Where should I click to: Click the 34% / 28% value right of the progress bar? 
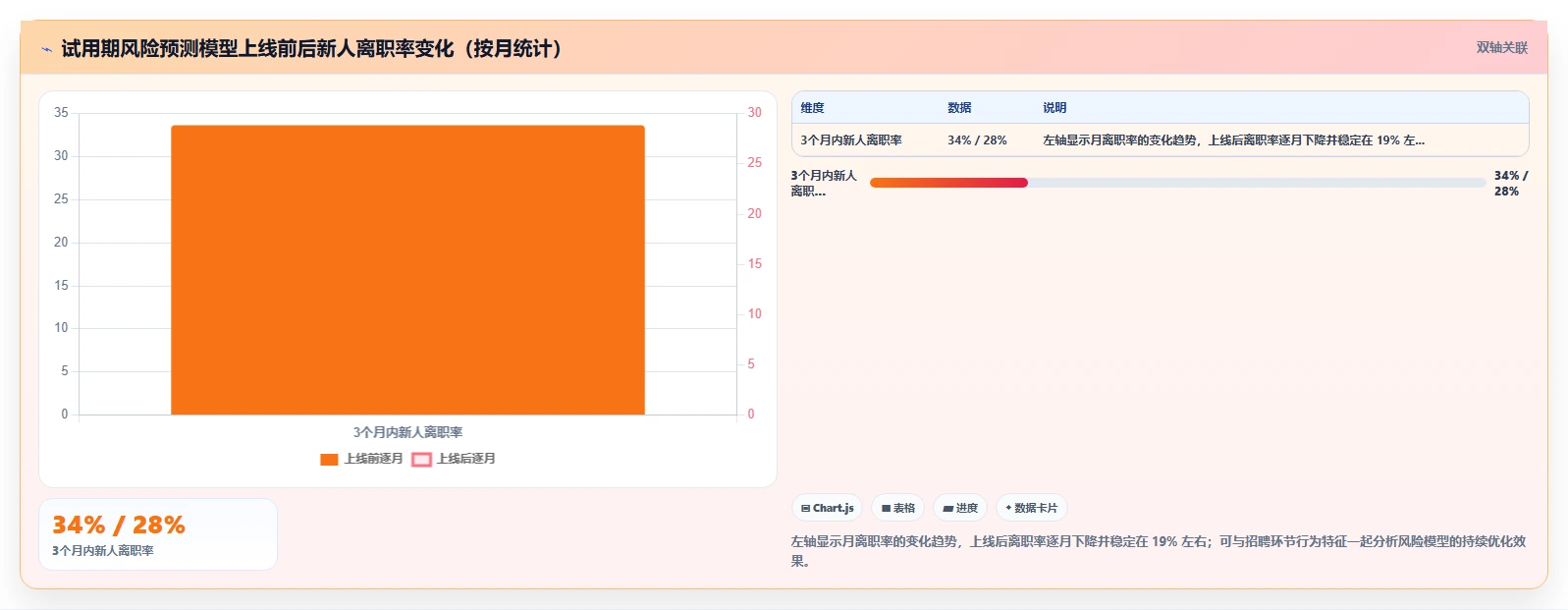tap(1511, 184)
